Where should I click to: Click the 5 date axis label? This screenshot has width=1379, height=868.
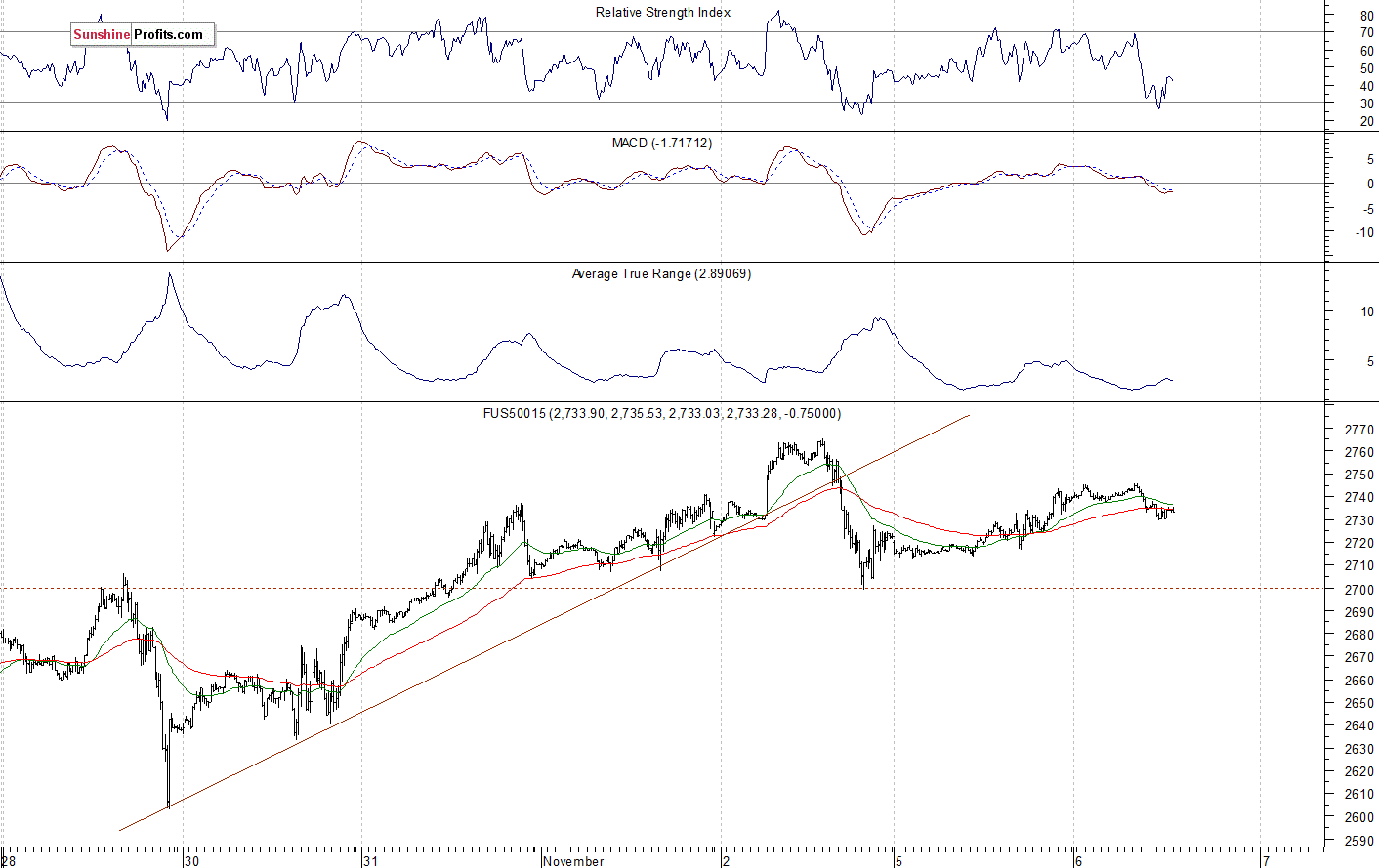point(898,861)
